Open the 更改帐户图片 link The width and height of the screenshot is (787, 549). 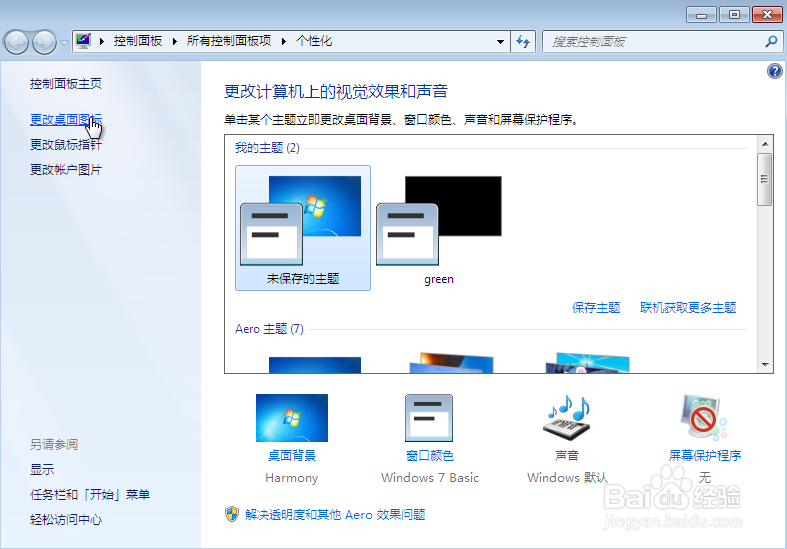click(x=66, y=170)
